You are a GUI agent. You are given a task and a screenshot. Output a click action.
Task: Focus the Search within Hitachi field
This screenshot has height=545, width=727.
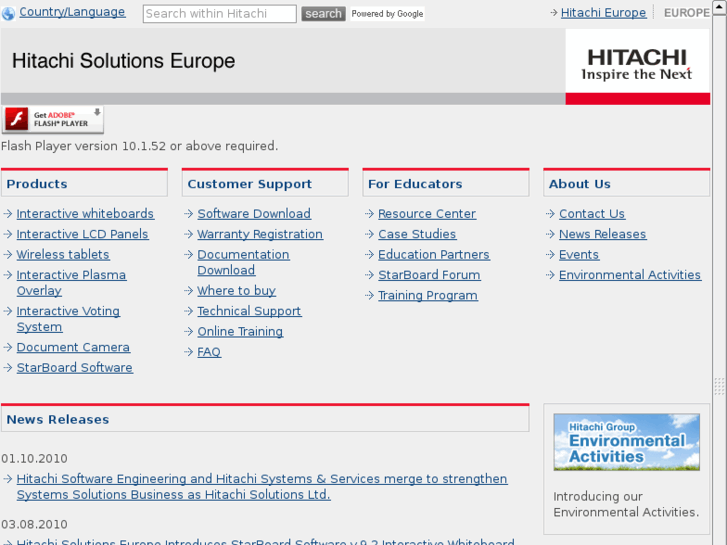coord(219,13)
